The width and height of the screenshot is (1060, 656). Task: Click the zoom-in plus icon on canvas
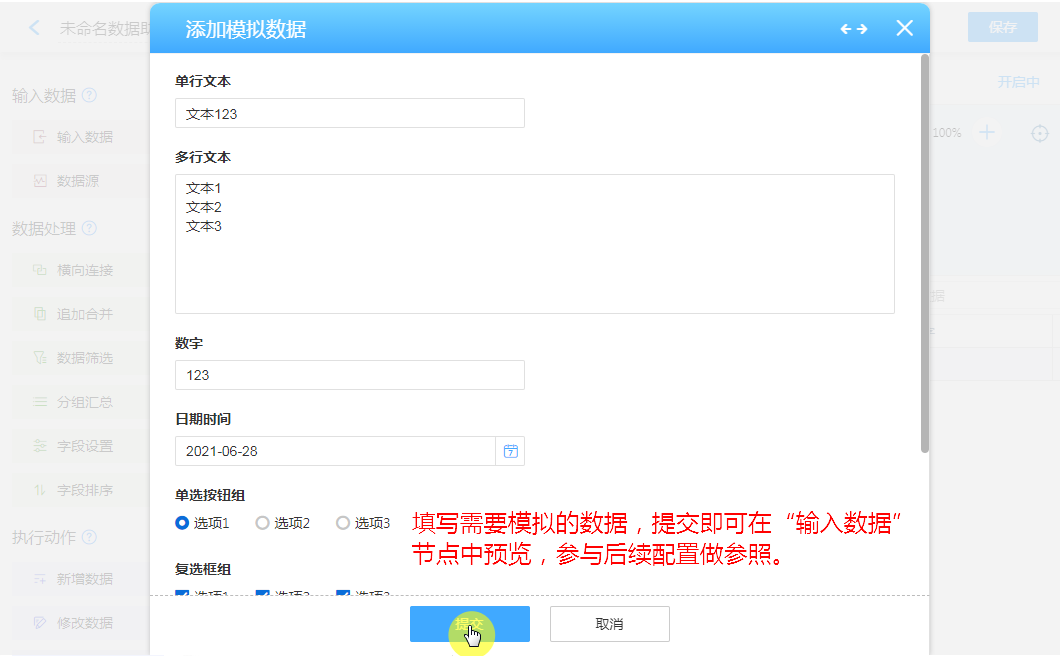986,133
